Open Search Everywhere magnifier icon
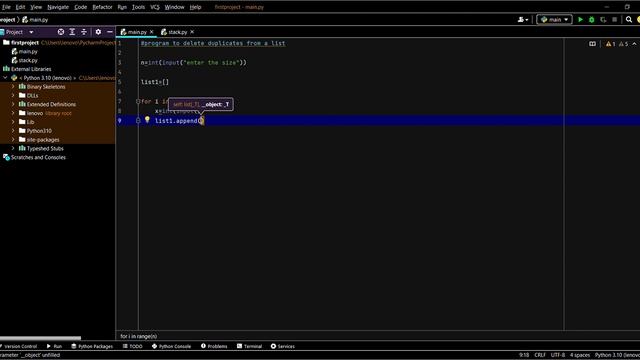Image resolution: width=640 pixels, height=360 pixels. point(629,20)
